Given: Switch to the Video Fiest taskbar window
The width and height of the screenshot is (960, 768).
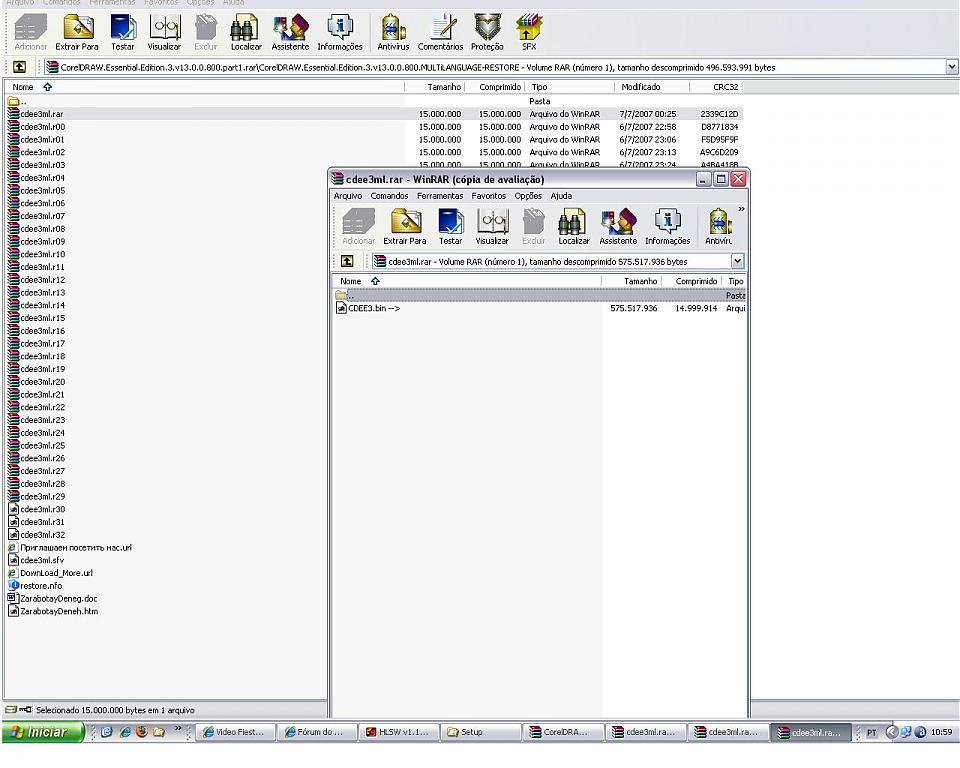Looking at the screenshot, I should click(x=235, y=732).
